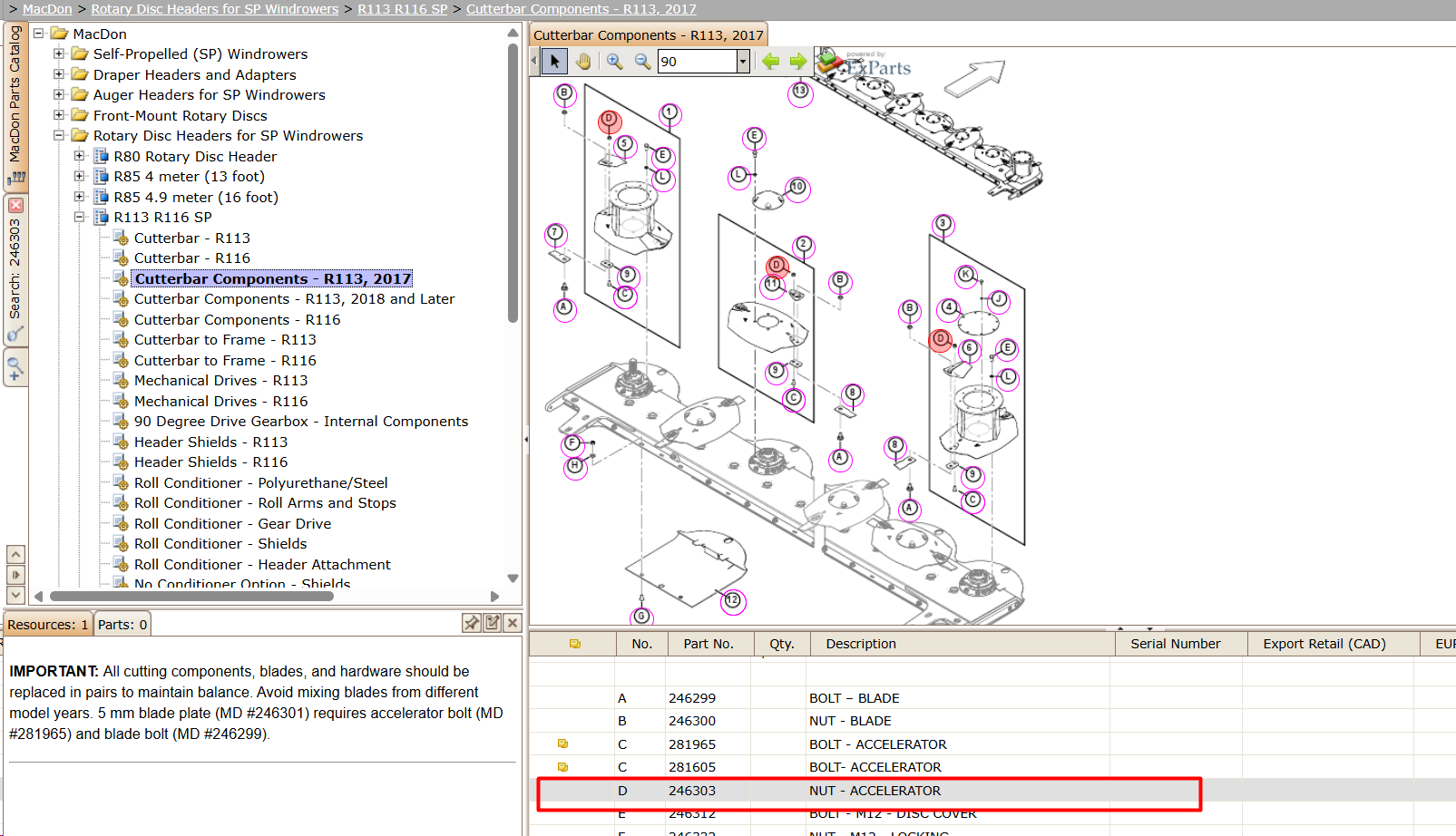Screen dimensions: 1456x836
Task: Open the MacDon Parts Catalog side tab
Action: 15,105
